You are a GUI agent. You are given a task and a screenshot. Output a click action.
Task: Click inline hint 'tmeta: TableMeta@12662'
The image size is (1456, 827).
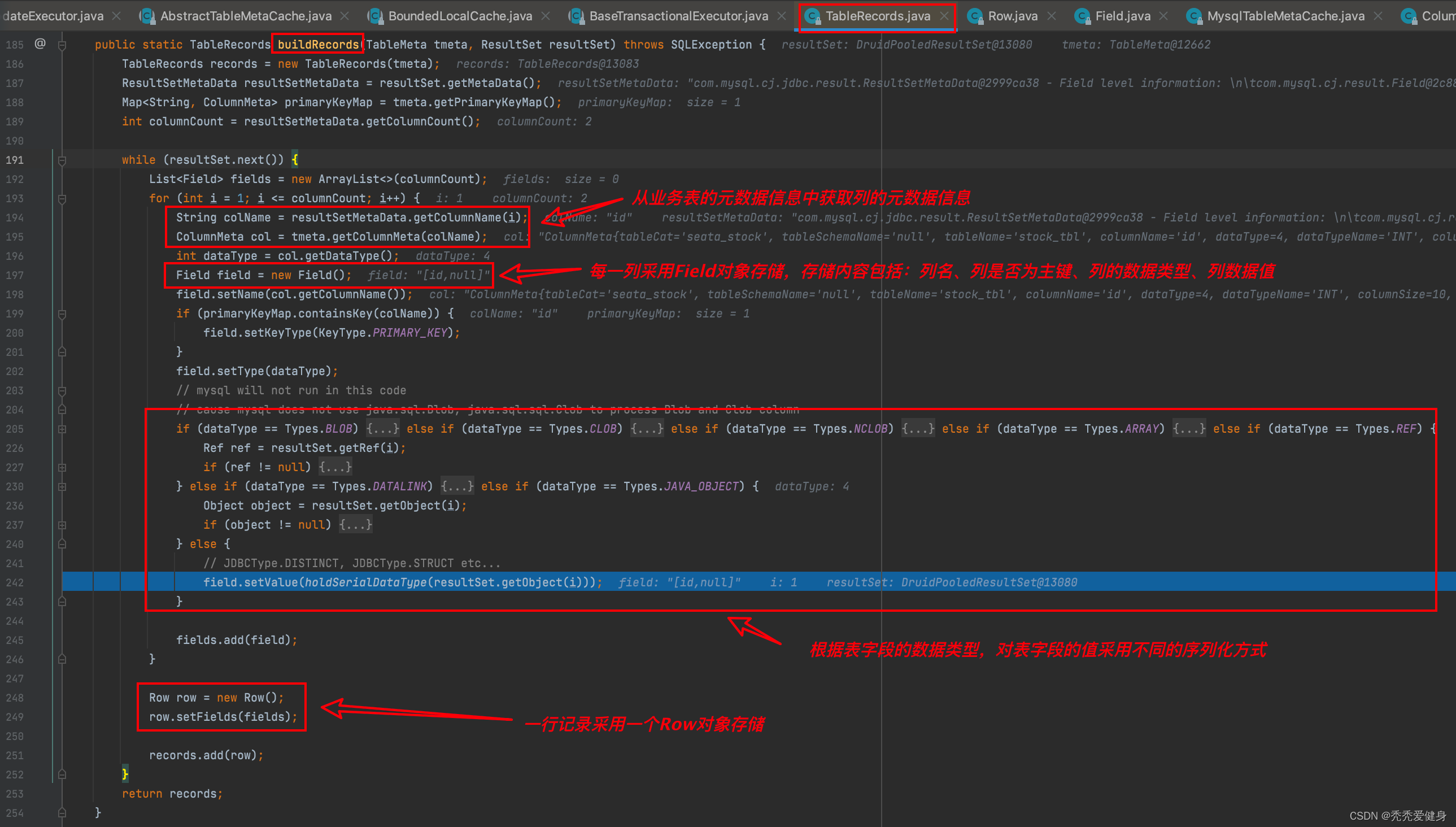click(x=1136, y=44)
